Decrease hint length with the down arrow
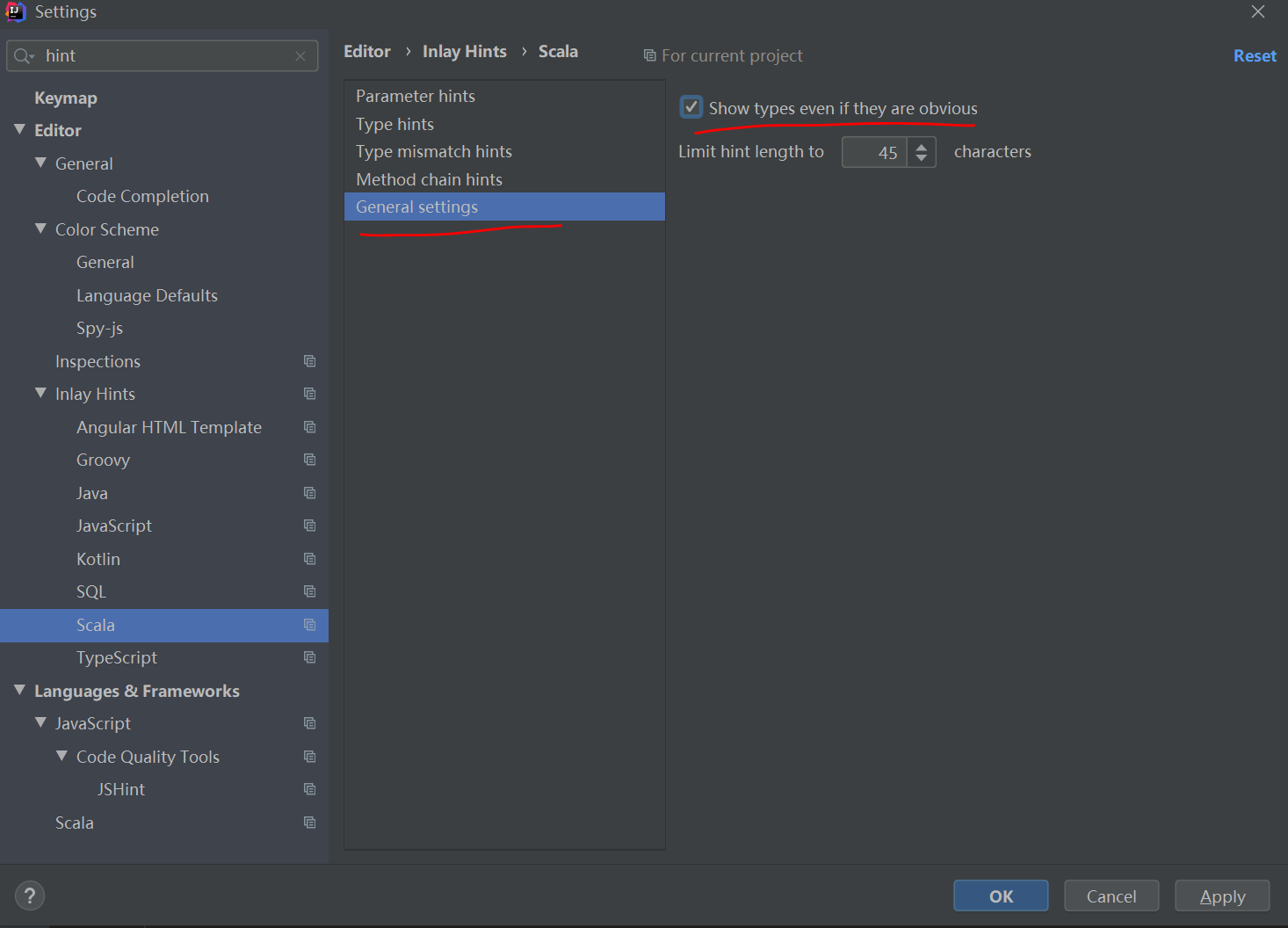This screenshot has height=928, width=1288. (x=922, y=158)
